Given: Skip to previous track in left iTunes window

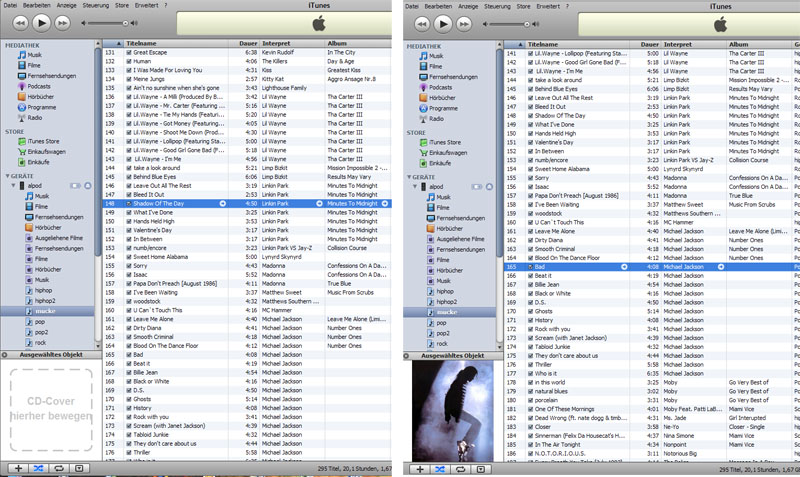Looking at the screenshot, I should point(20,22).
